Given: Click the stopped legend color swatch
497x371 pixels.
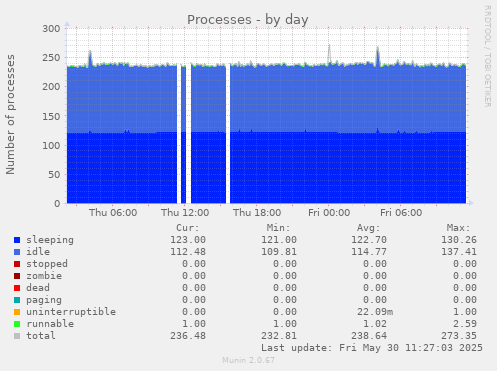Looking at the screenshot, I should click(17, 264).
